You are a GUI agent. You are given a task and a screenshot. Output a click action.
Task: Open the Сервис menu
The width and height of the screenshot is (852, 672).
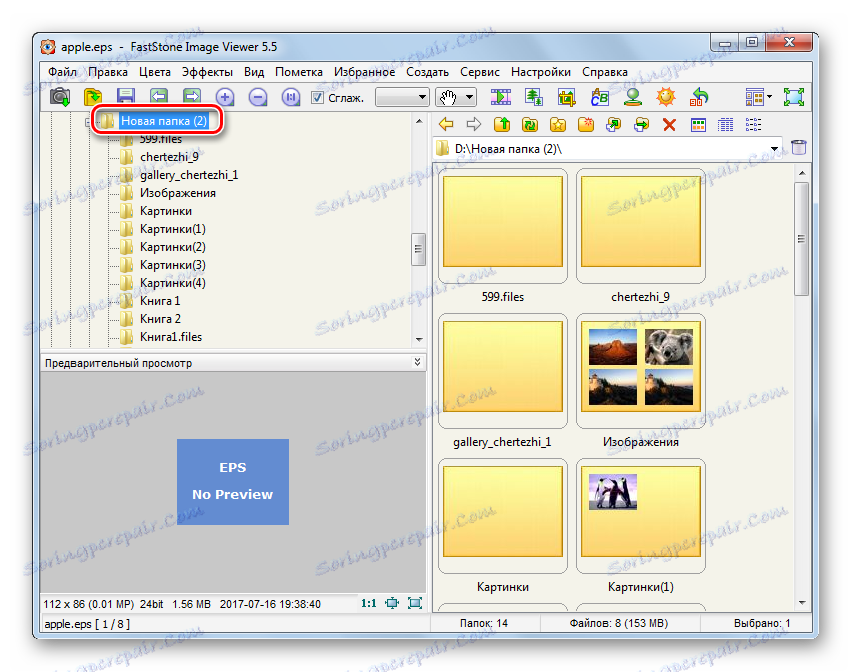(480, 72)
